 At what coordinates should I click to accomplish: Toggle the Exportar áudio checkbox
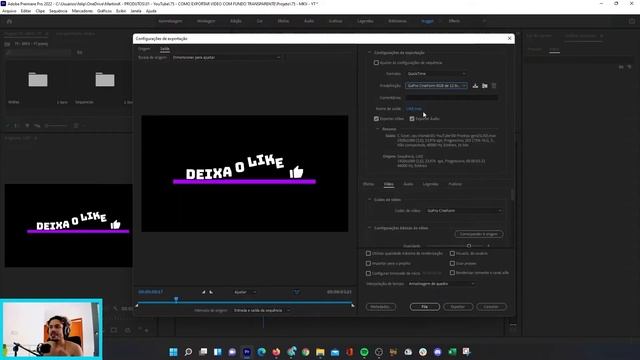point(412,119)
